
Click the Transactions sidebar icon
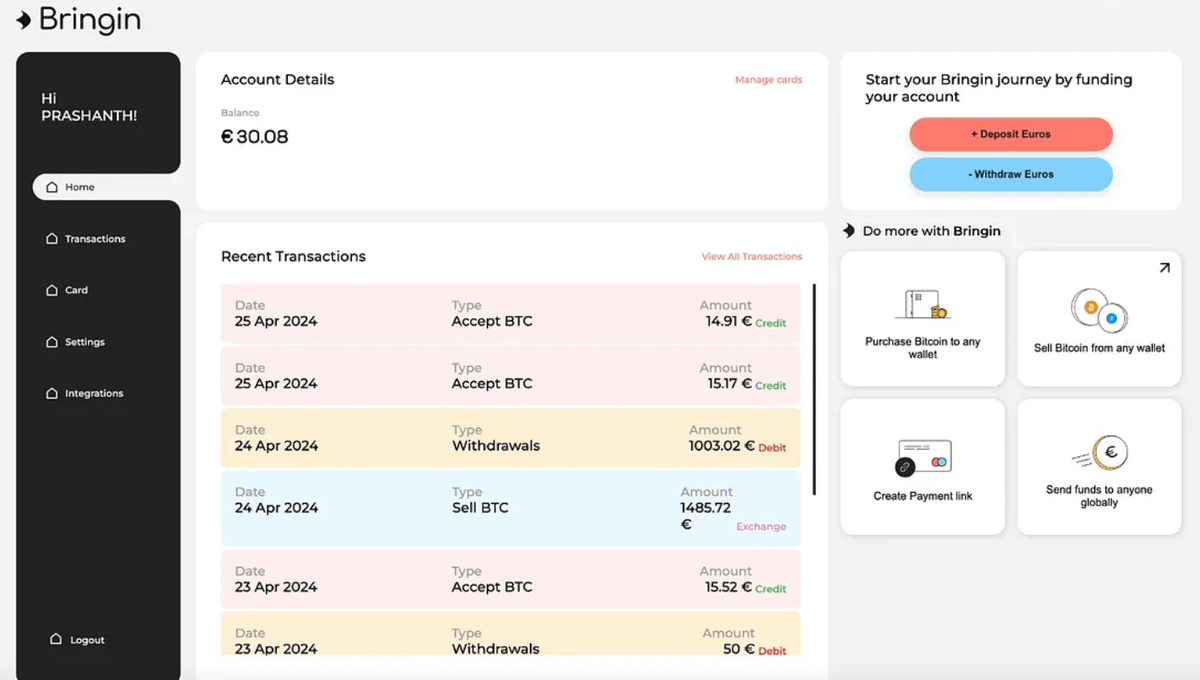tap(52, 239)
